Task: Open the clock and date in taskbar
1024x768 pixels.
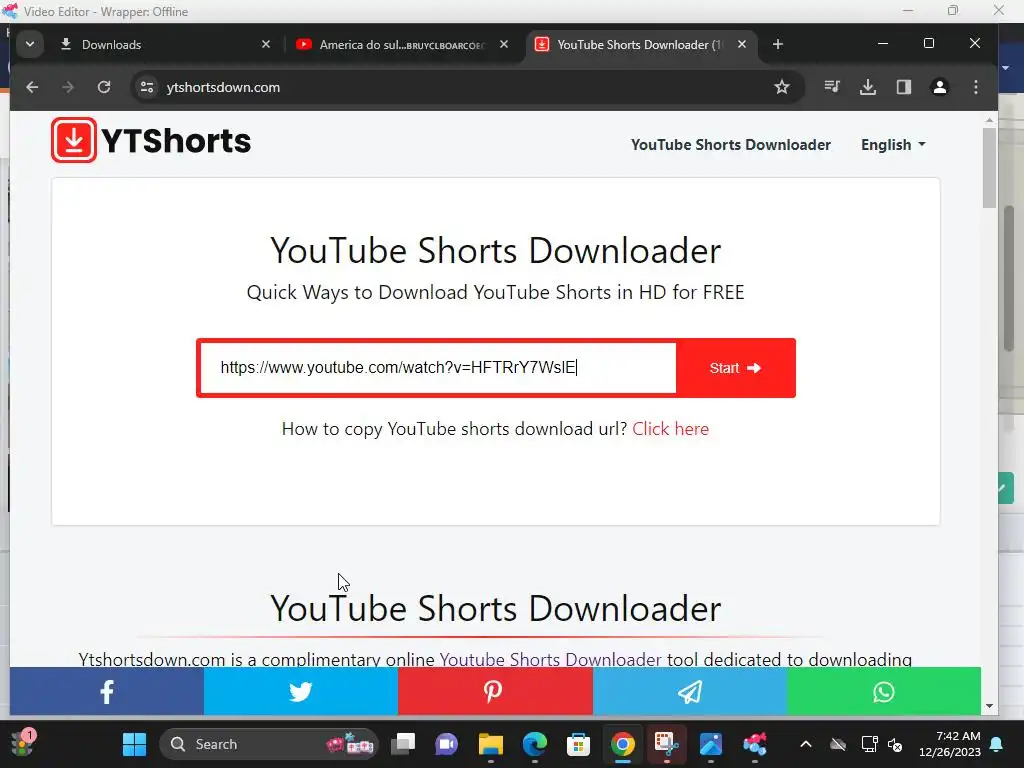Action: [x=950, y=744]
